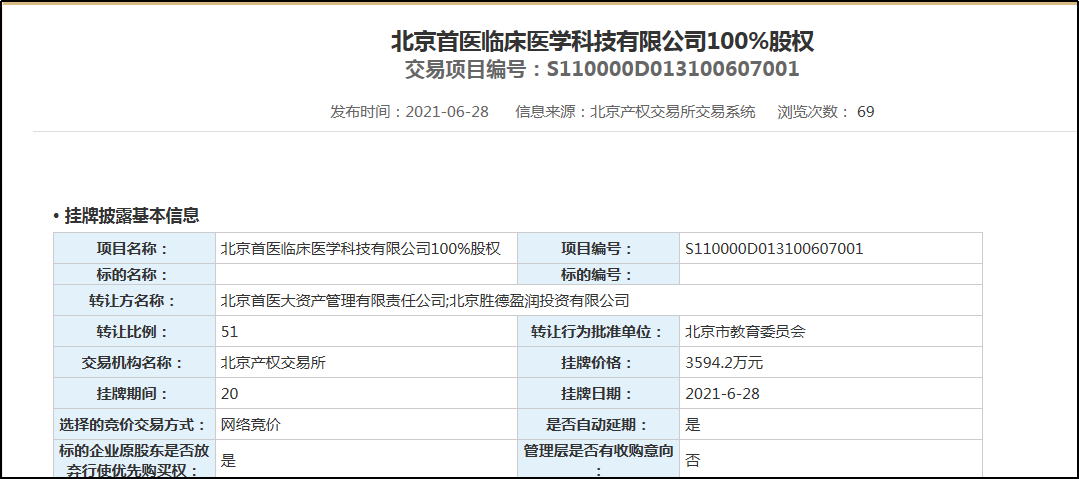1079x479 pixels.
Task: Click the page title 北京首医临床医学科技有限公司100%股权
Action: (602, 41)
